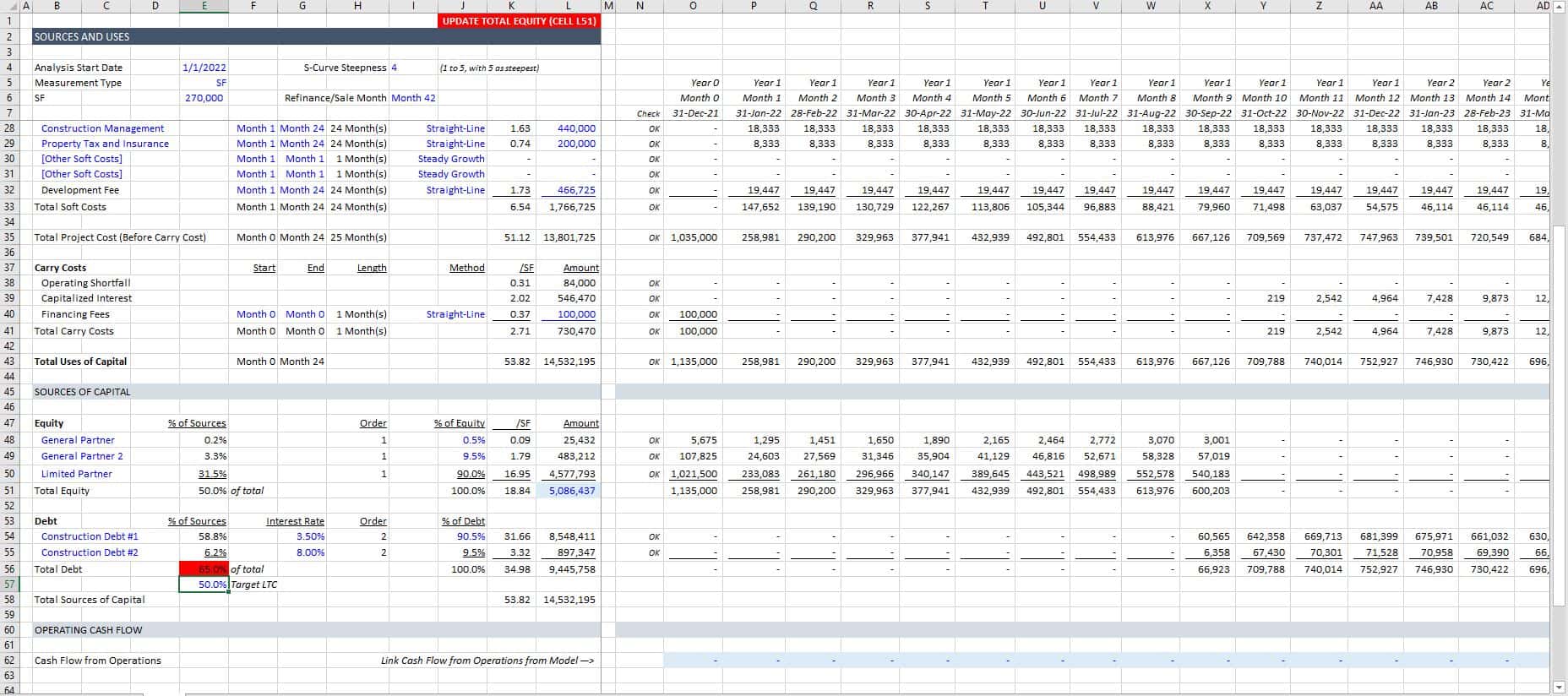Click Development Fee label
Viewport: 1568px width, 696px height.
click(x=79, y=190)
